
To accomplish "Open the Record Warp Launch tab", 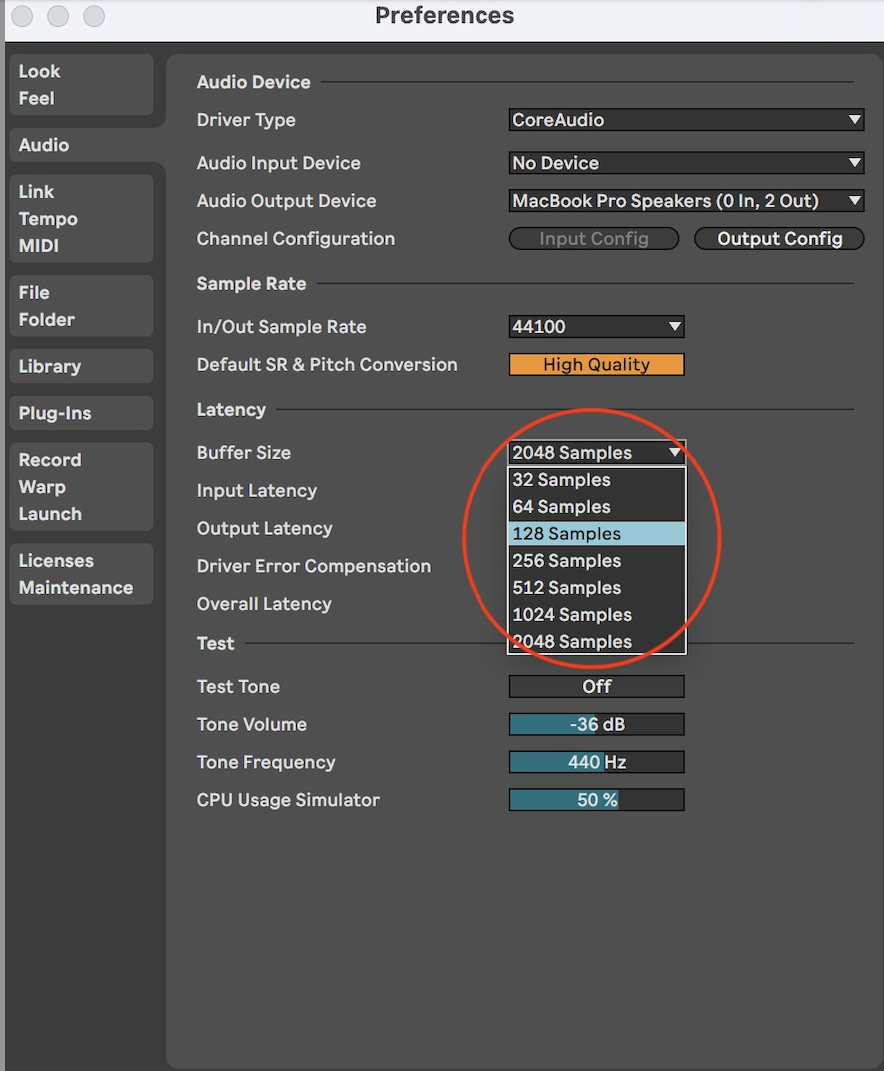I will click(x=81, y=487).
